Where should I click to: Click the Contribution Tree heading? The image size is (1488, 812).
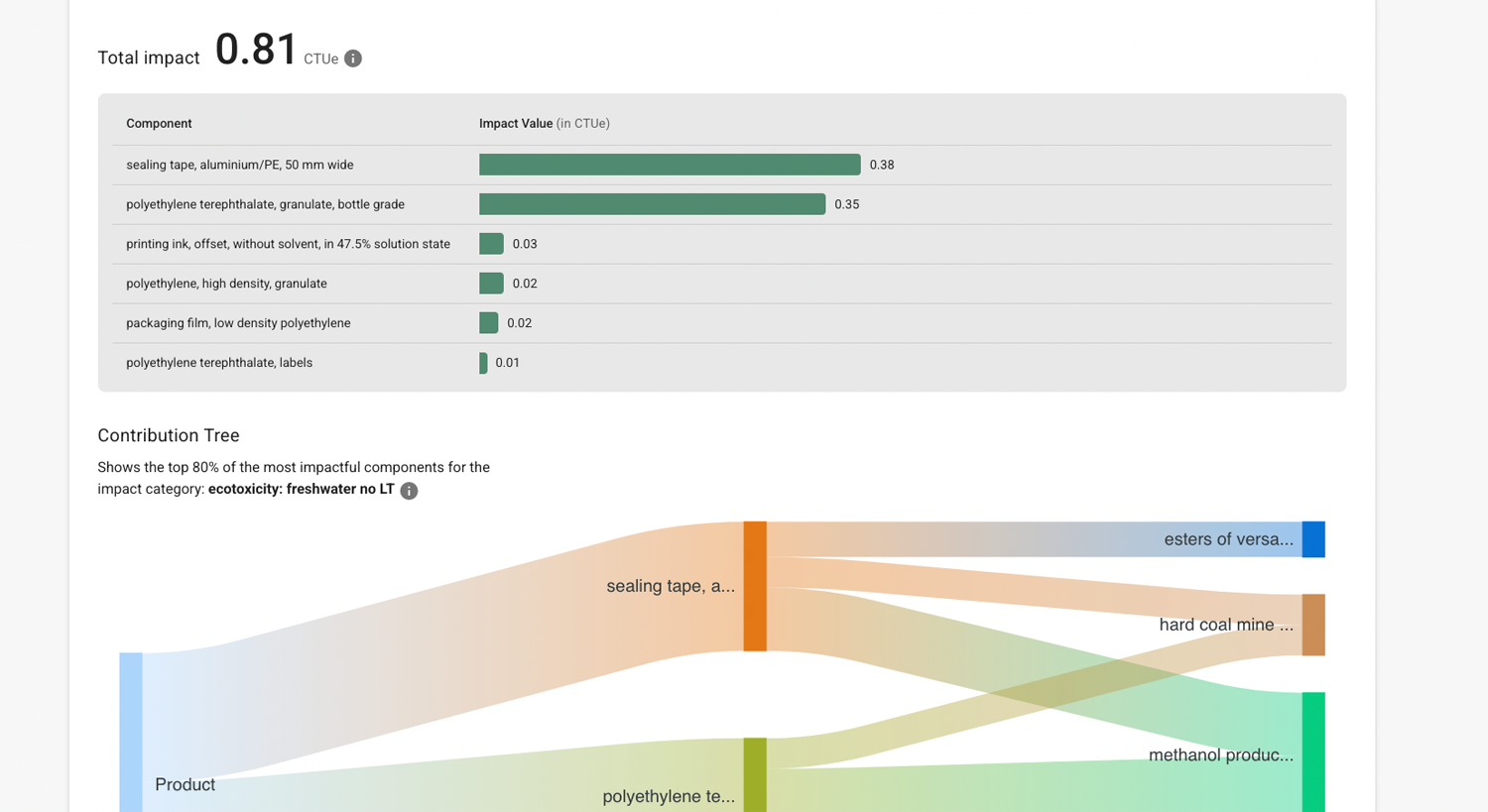click(x=169, y=435)
